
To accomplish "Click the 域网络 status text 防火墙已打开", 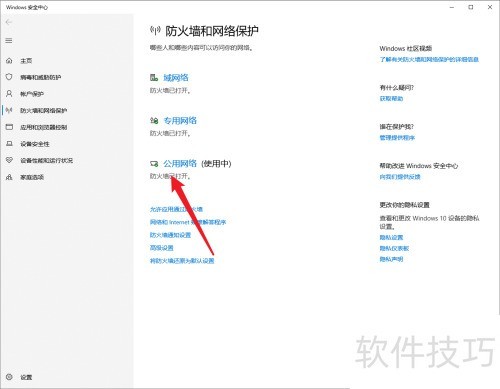I will [170, 90].
